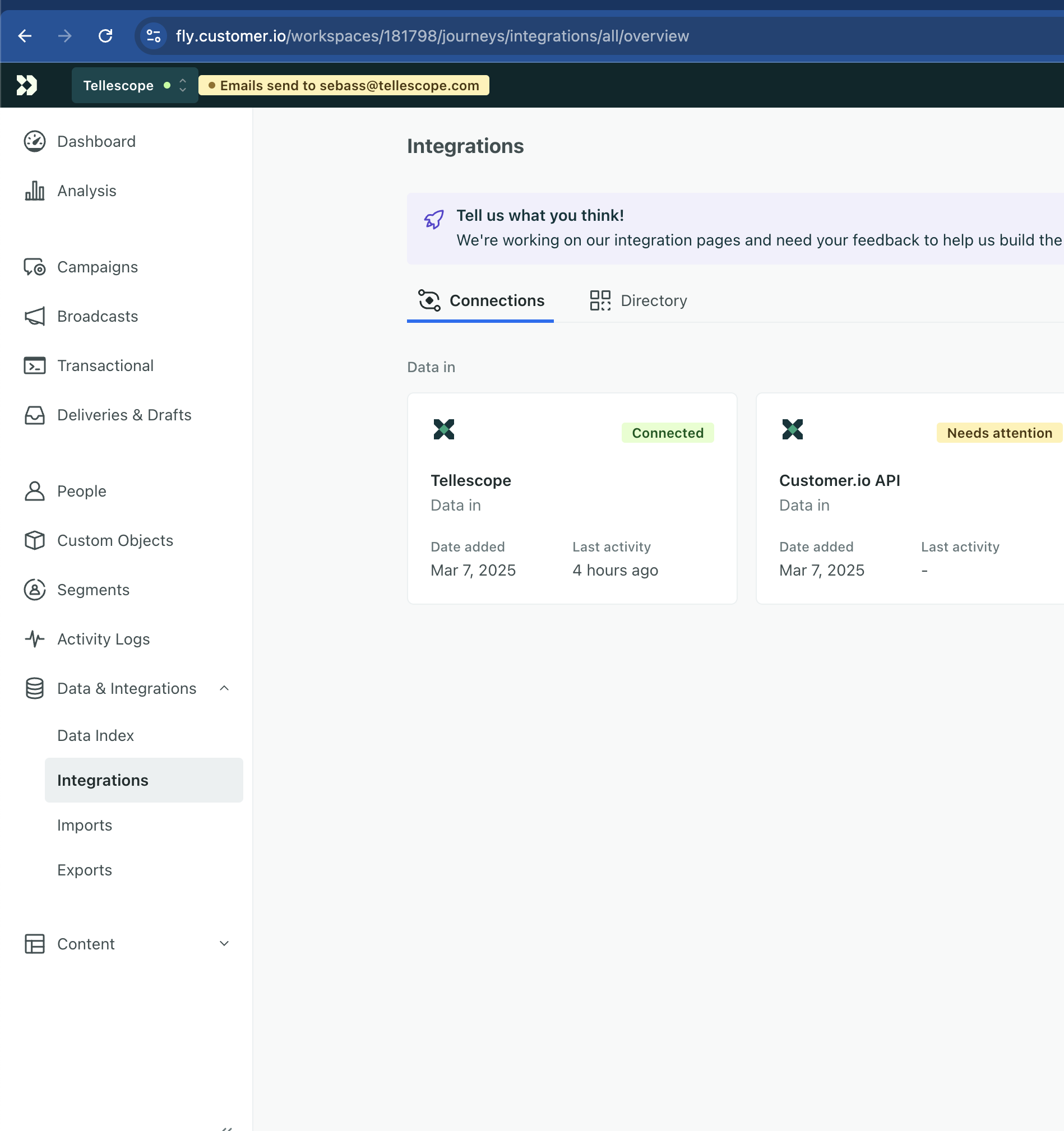The image size is (1064, 1131).
Task: Go to Imports in the sidebar
Action: click(85, 826)
